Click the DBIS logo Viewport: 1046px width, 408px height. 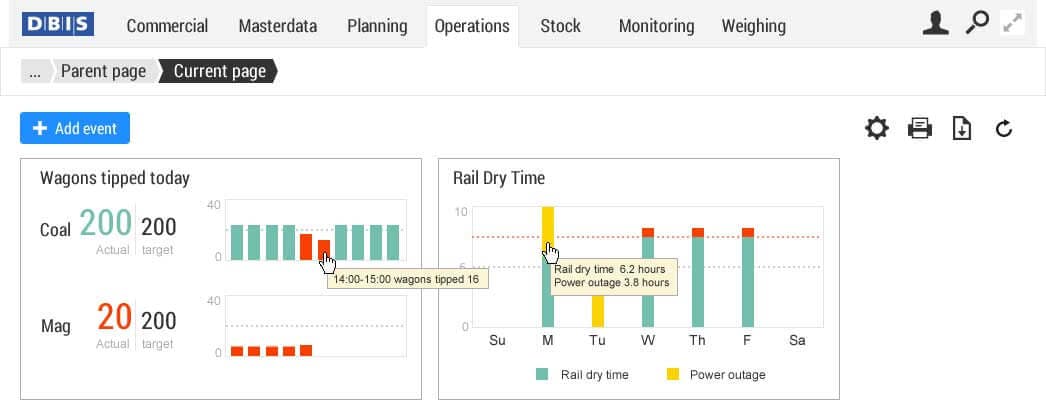coord(58,24)
